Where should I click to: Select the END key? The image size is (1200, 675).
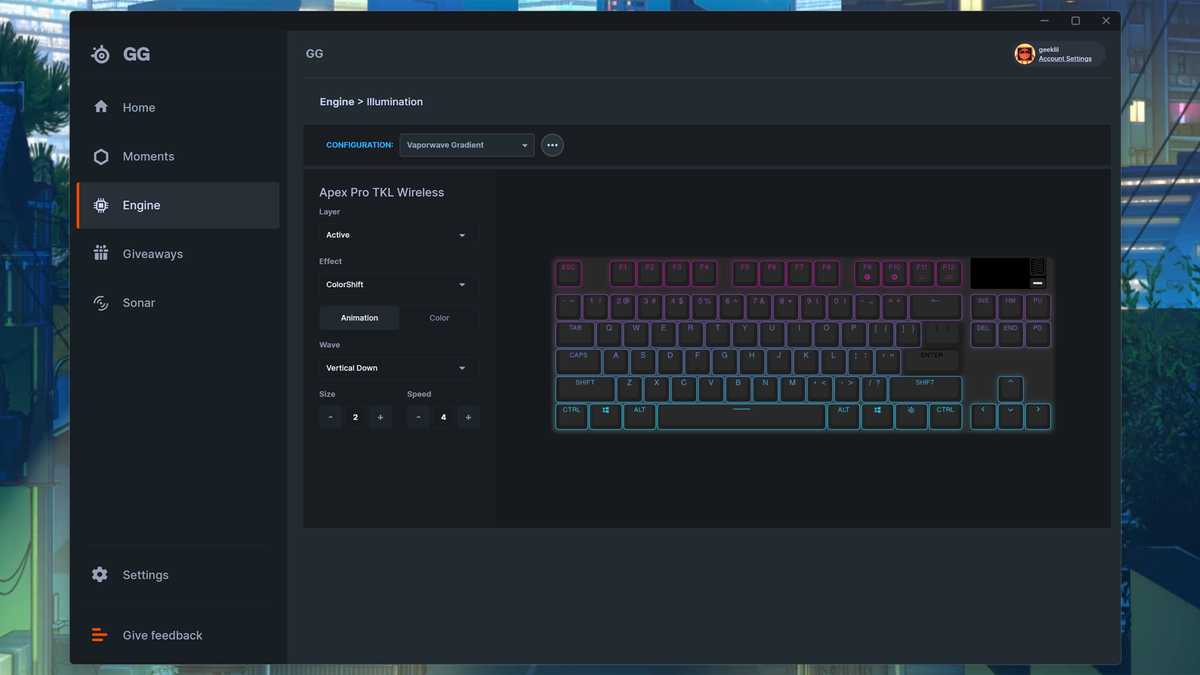pos(1010,334)
